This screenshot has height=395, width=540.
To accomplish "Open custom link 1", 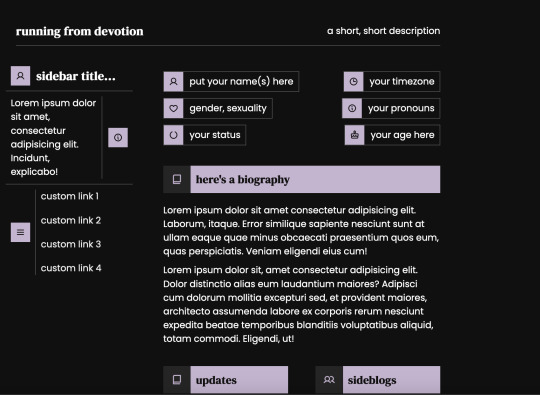I will tap(70, 196).
